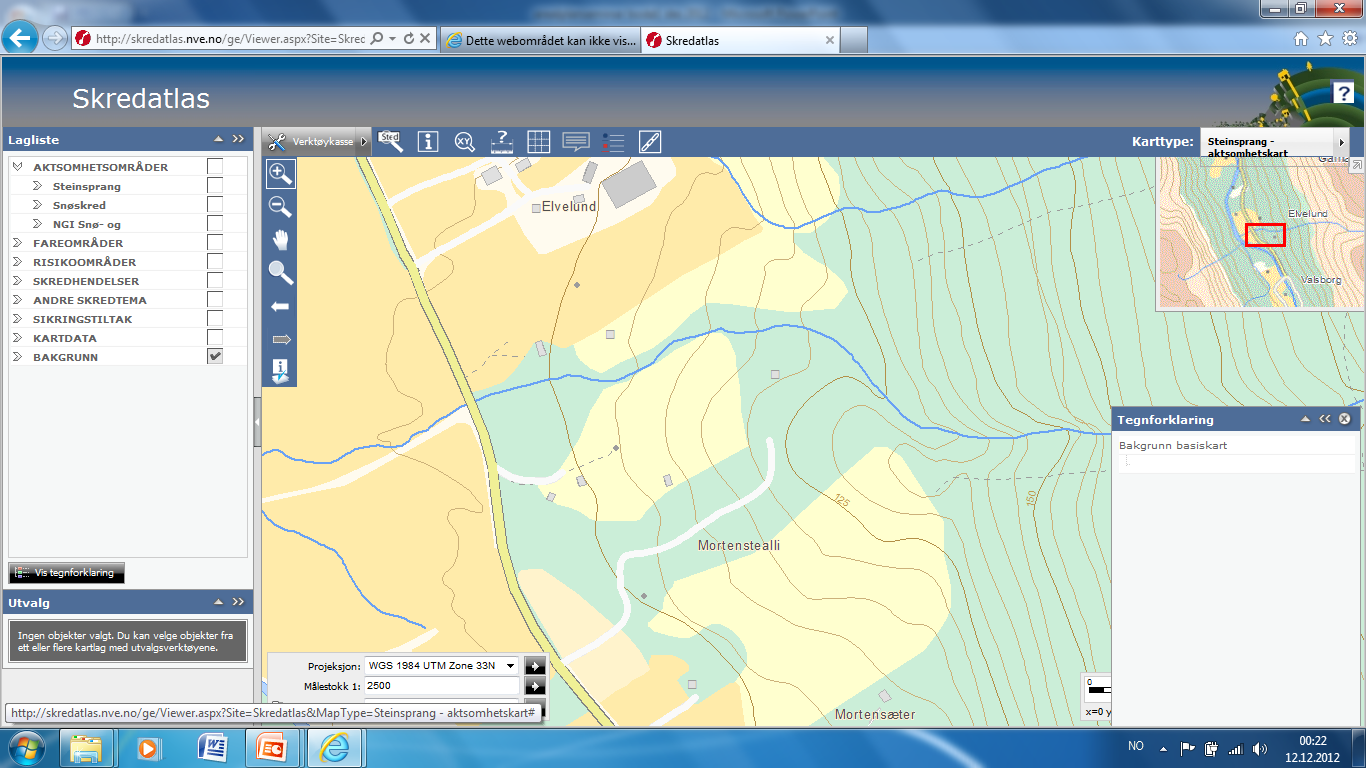Viewport: 1366px width, 768px height.
Task: Check the NGI Snø- og layer box
Action: click(214, 223)
